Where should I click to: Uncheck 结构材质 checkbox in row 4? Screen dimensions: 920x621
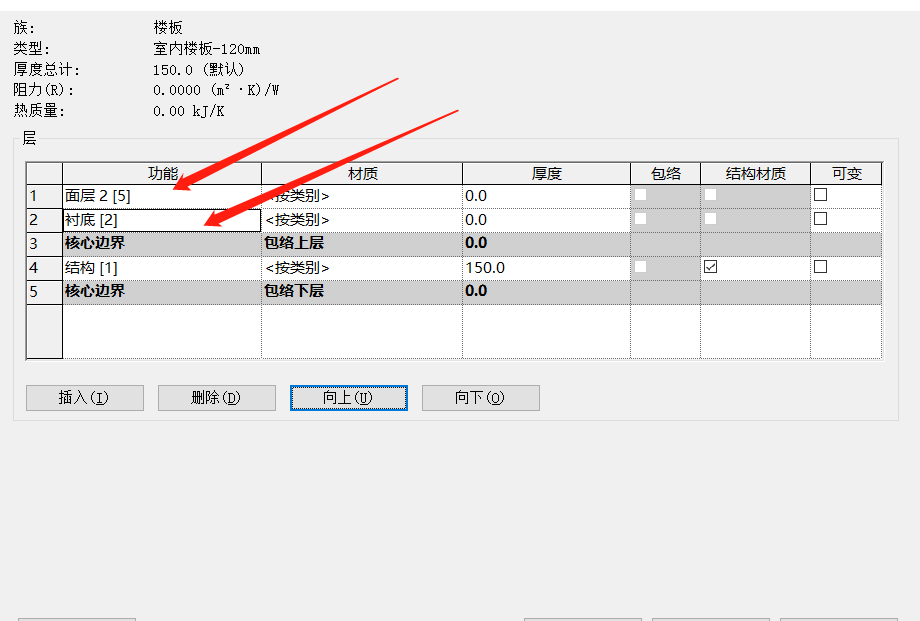(711, 267)
